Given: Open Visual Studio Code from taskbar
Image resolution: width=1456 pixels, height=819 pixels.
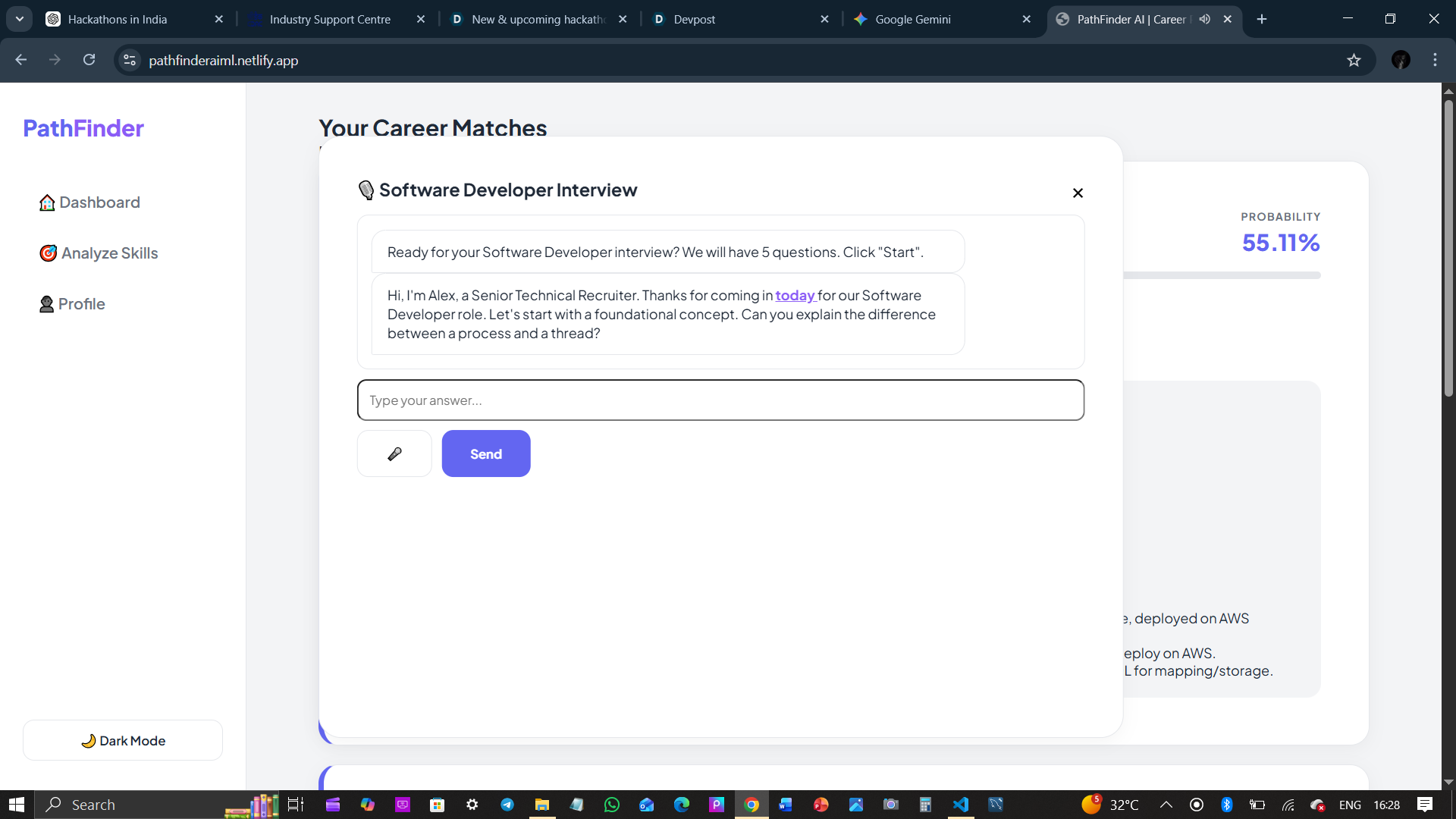Looking at the screenshot, I should (961, 805).
